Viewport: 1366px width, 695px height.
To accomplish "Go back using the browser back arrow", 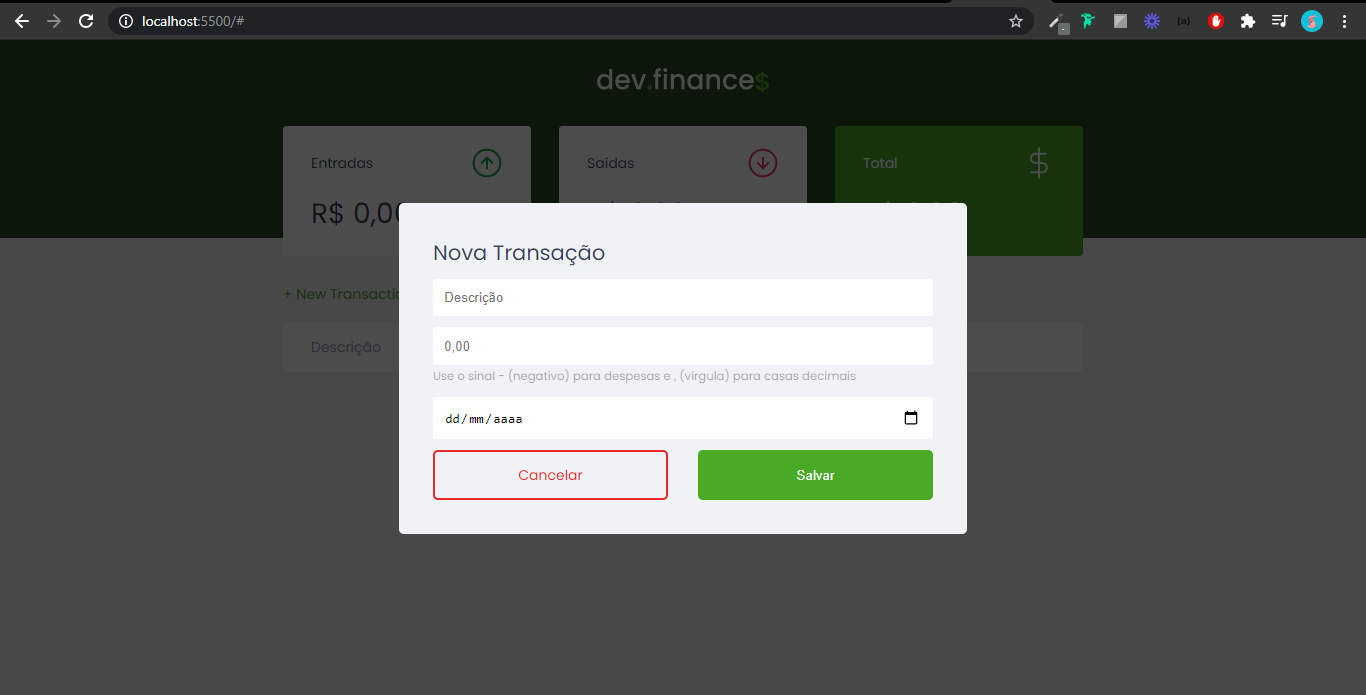I will pyautogui.click(x=22, y=21).
